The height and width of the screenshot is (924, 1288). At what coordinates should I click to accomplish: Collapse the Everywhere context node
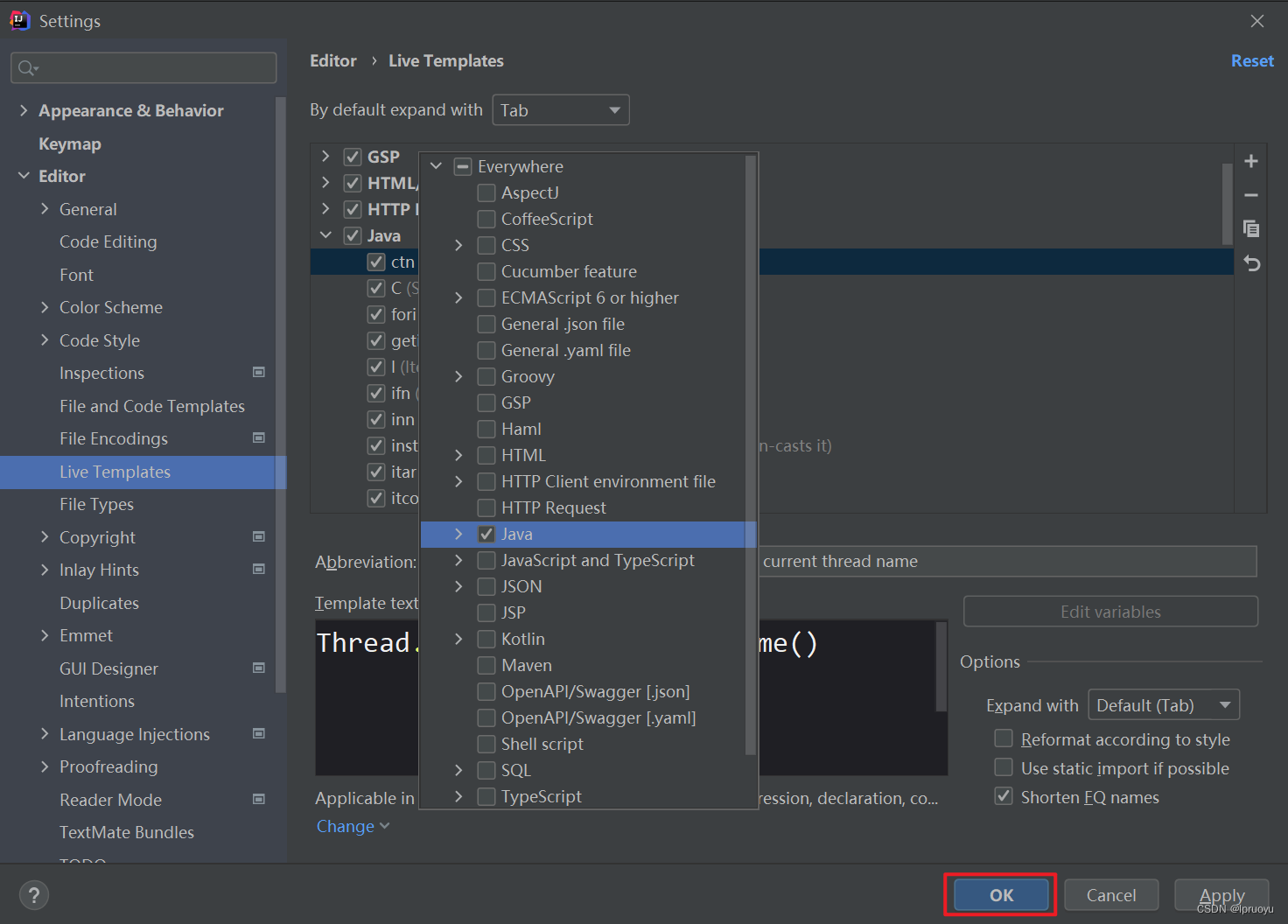click(436, 166)
